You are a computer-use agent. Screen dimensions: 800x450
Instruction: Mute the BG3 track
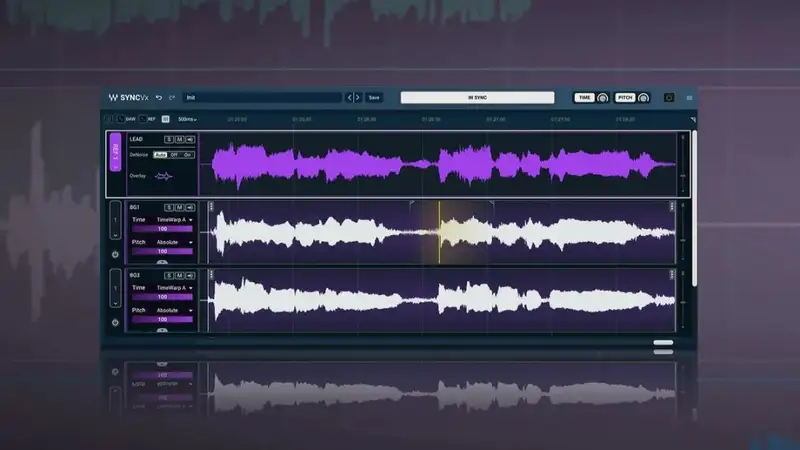pyautogui.click(x=179, y=276)
